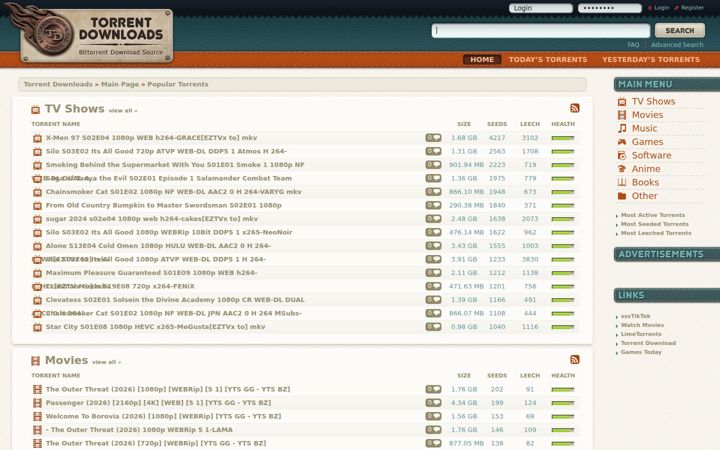Open Most Leeched Torrents link
Viewport: 720px width, 450px height.
[656, 233]
